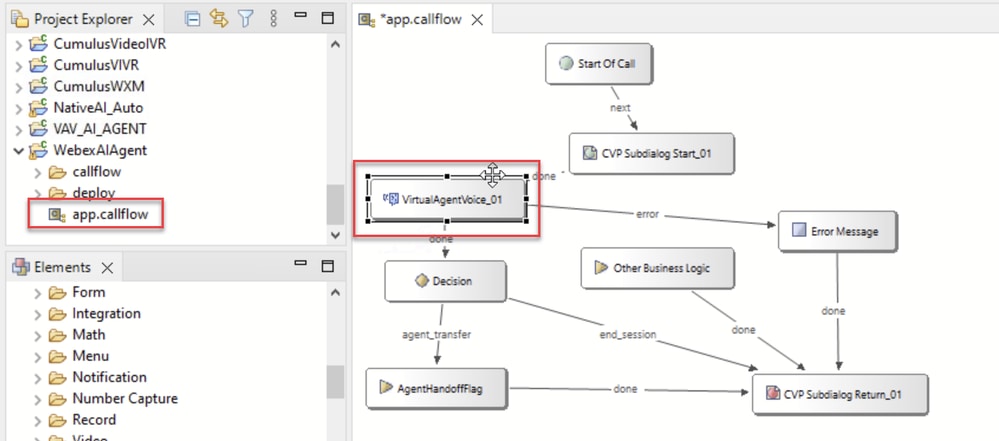This screenshot has width=999, height=441.
Task: Expand the CumulusVideoIVR project
Action: click(x=18, y=45)
